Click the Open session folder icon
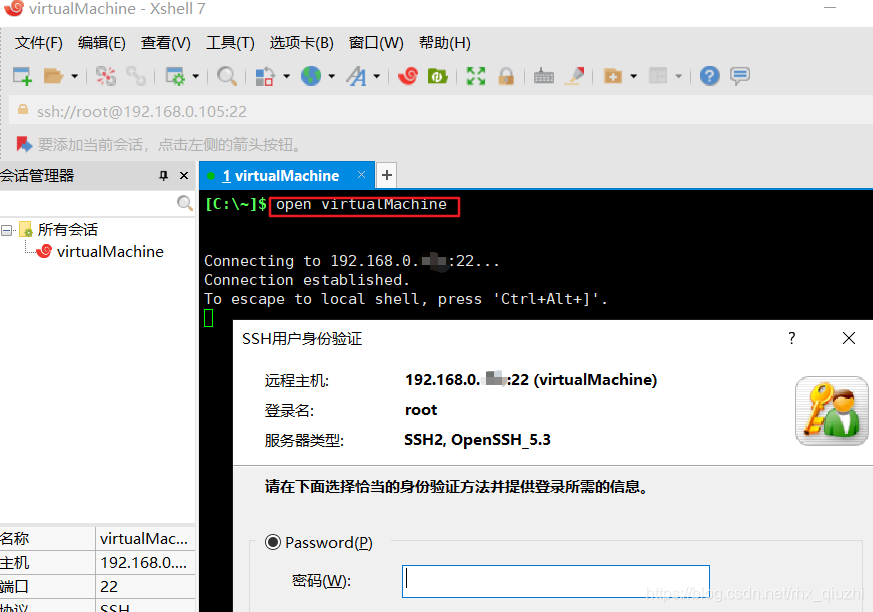 tap(53, 76)
